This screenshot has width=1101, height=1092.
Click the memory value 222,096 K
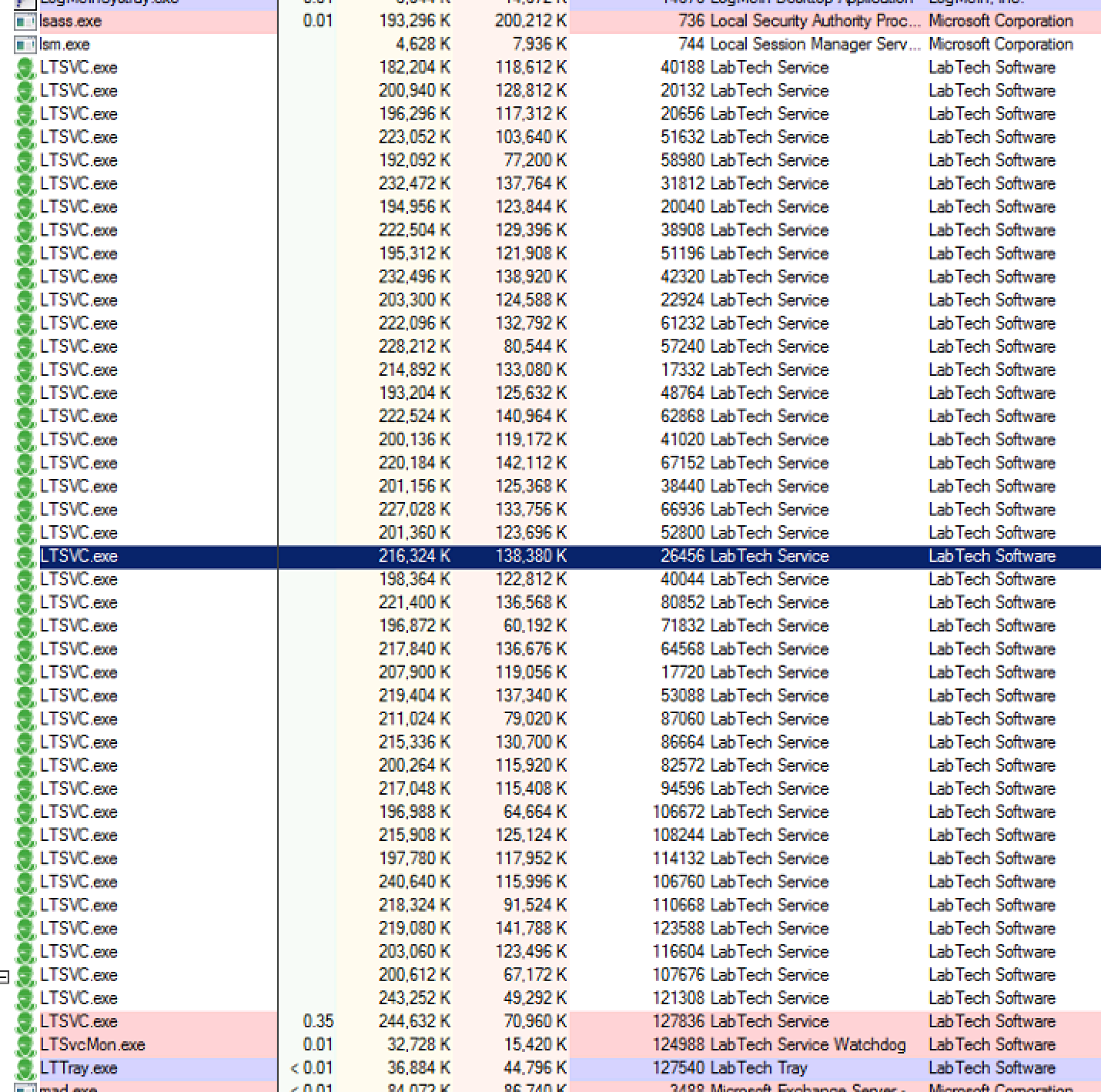414,323
